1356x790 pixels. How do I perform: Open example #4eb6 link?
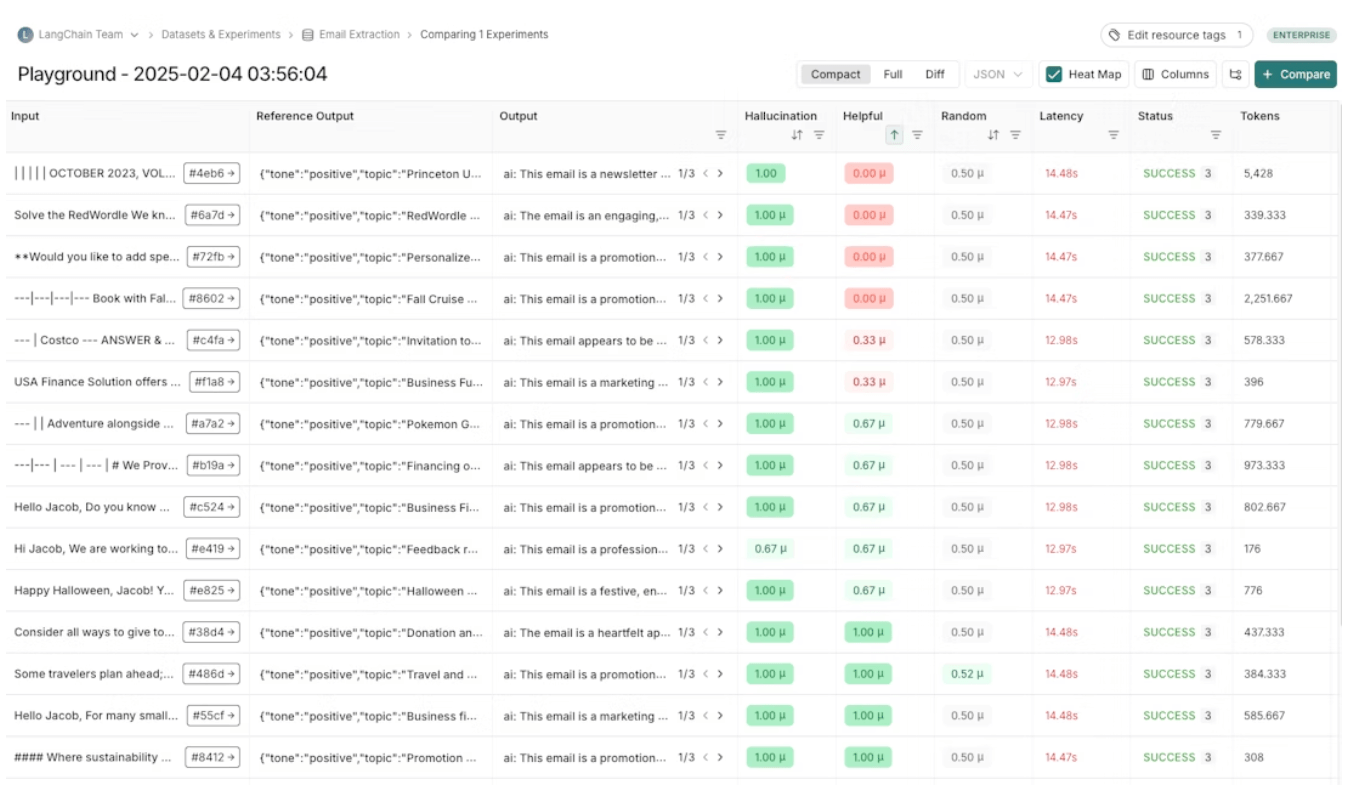[212, 173]
